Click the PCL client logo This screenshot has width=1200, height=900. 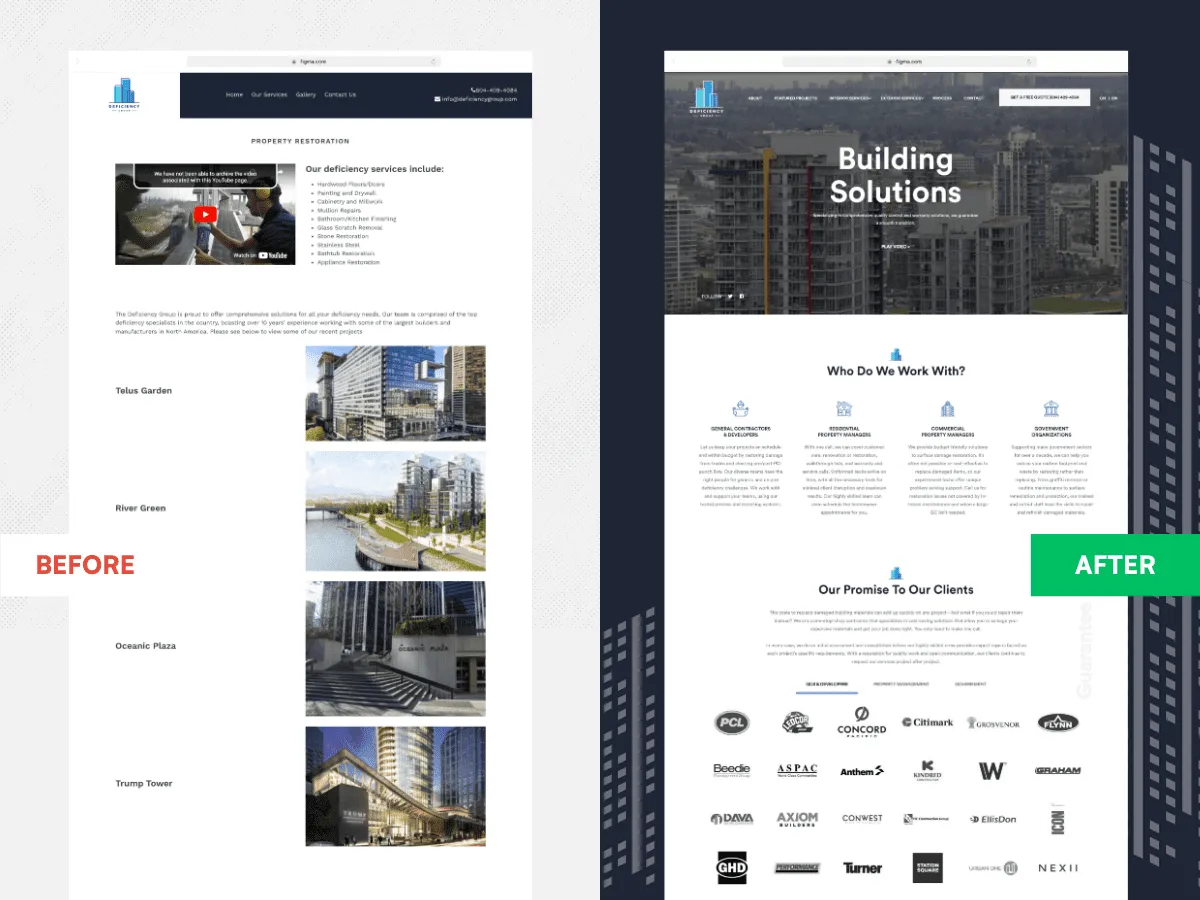732,722
